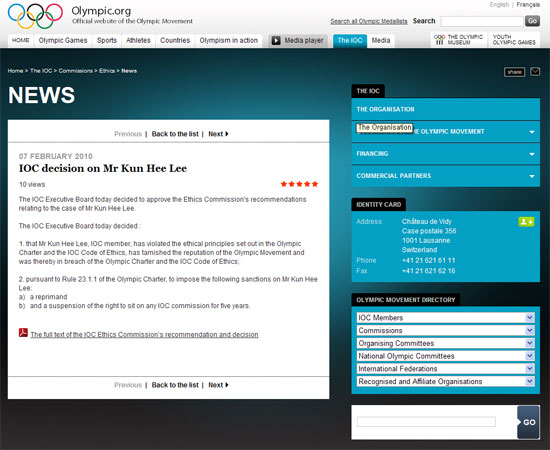Viewport: 550px width, 450px height.
Task: Rate article with the five stars
Action: pyautogui.click(x=299, y=184)
